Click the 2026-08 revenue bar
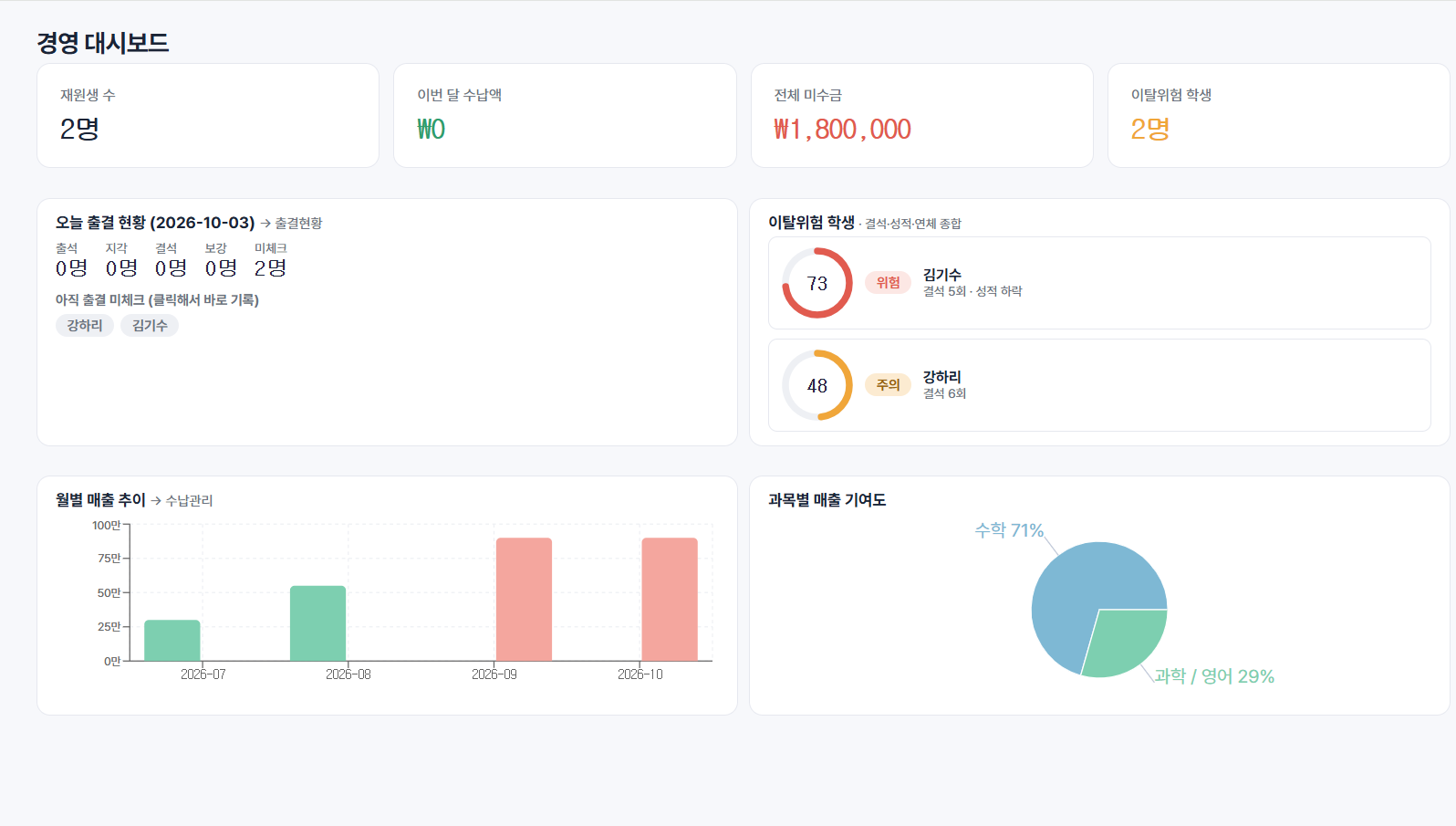The width and height of the screenshot is (1456, 826). (317, 623)
